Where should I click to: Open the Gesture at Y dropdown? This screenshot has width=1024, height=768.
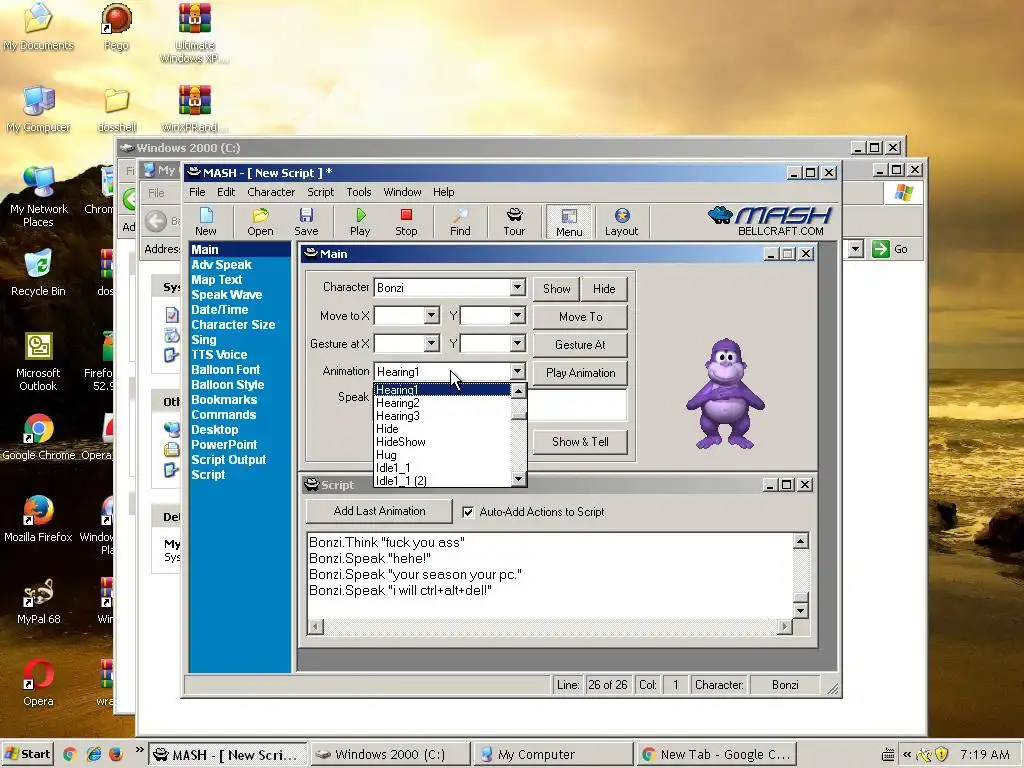point(517,344)
